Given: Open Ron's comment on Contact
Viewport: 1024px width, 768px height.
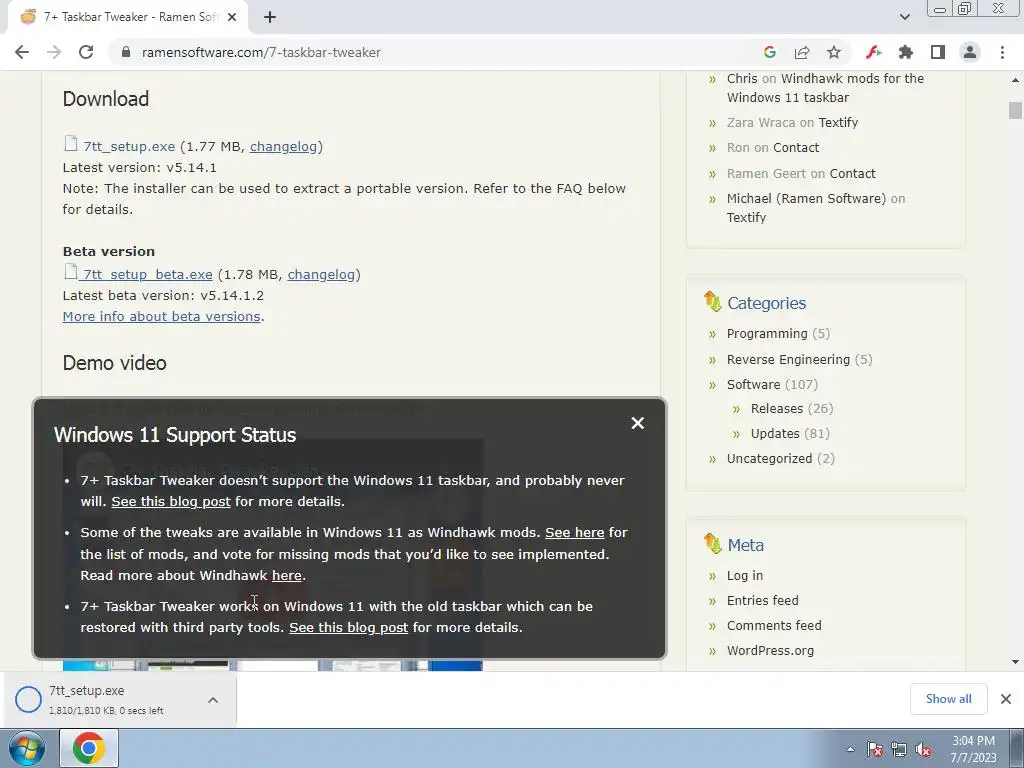Looking at the screenshot, I should pos(795,148).
